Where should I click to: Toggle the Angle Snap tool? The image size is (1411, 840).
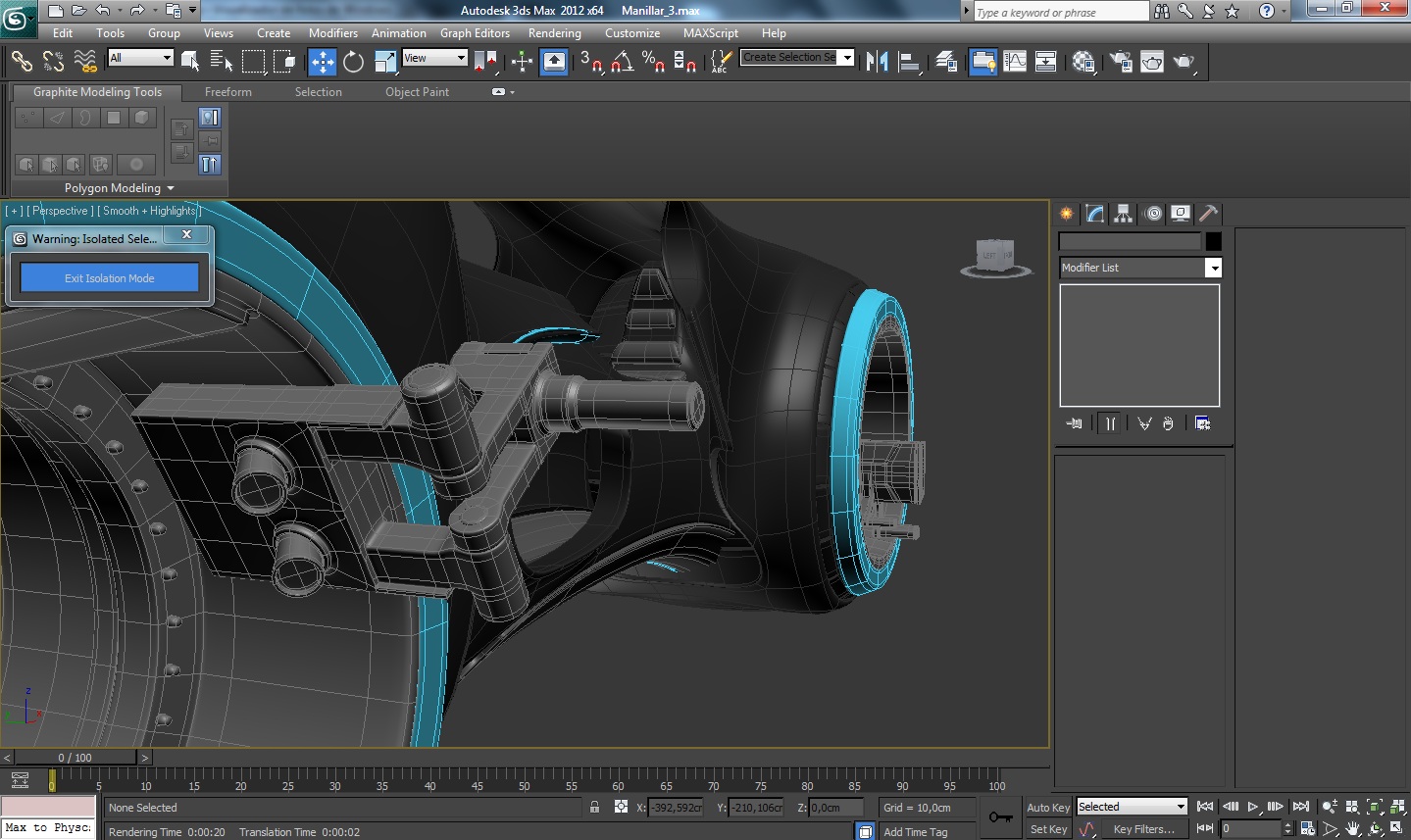tap(622, 62)
